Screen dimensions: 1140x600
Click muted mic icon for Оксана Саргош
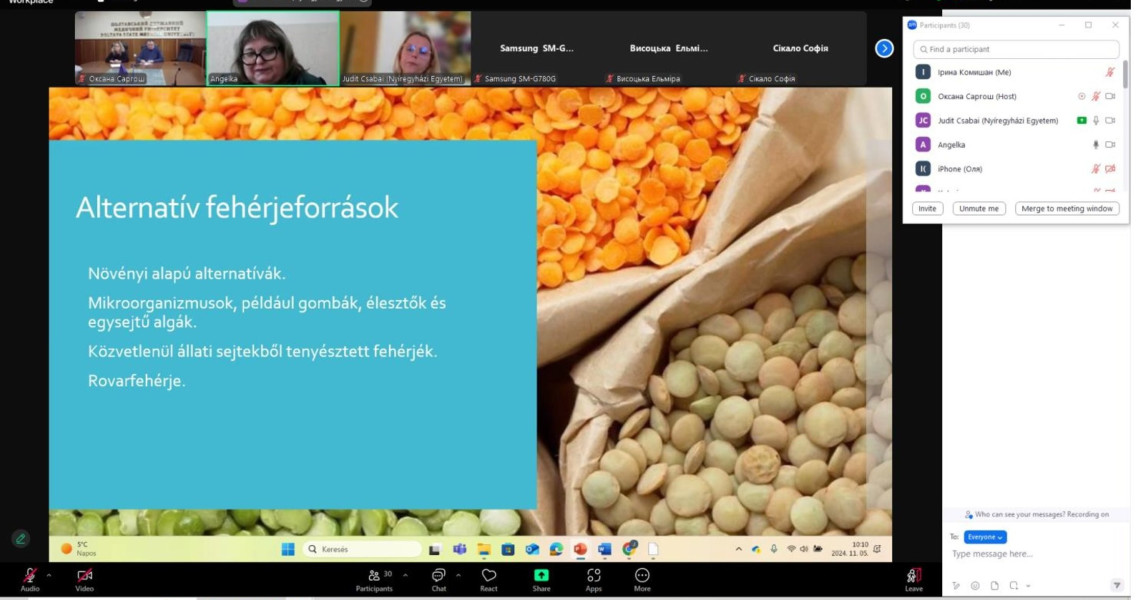pyautogui.click(x=1096, y=96)
